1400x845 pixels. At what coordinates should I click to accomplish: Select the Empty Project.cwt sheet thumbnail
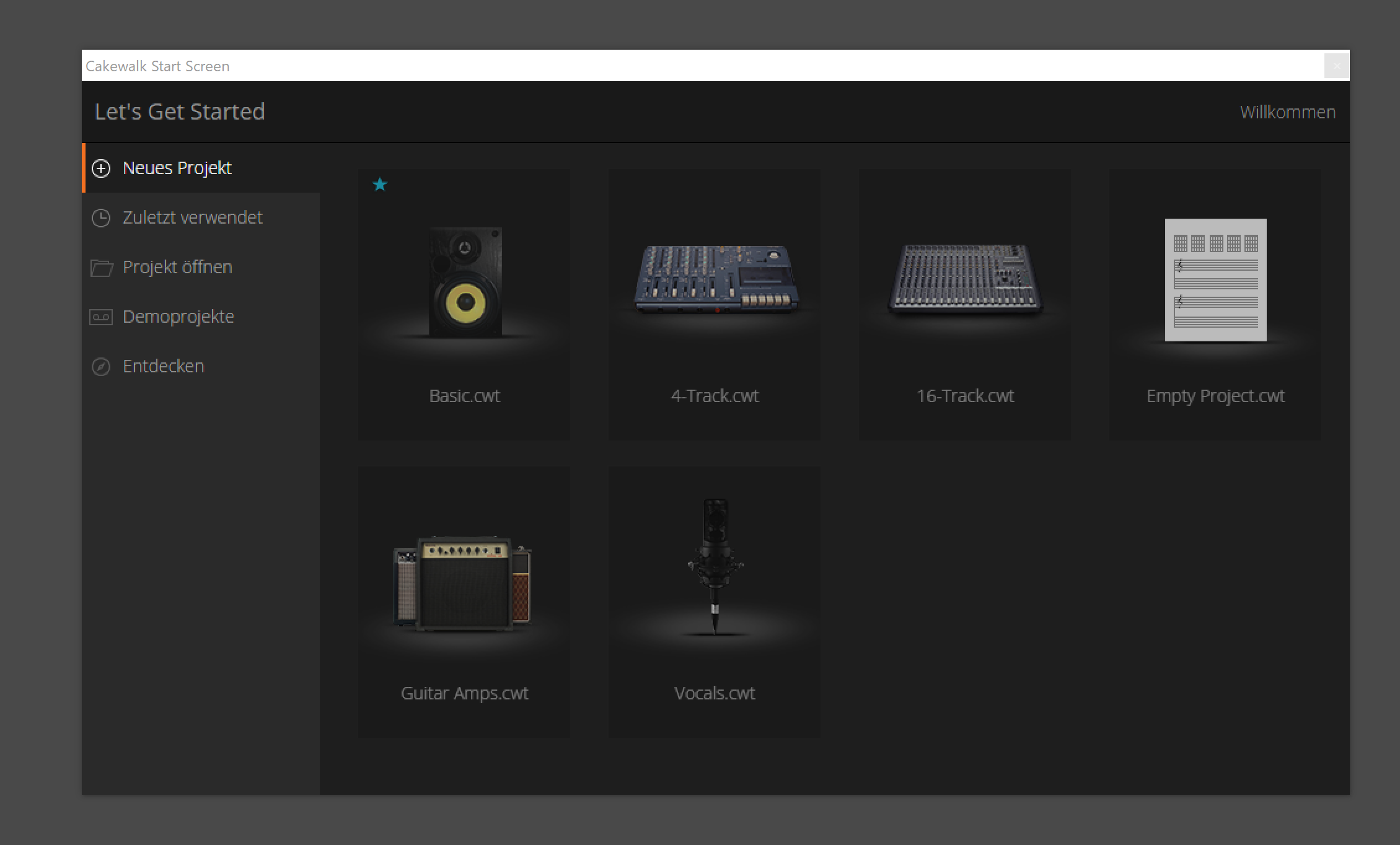1216,280
